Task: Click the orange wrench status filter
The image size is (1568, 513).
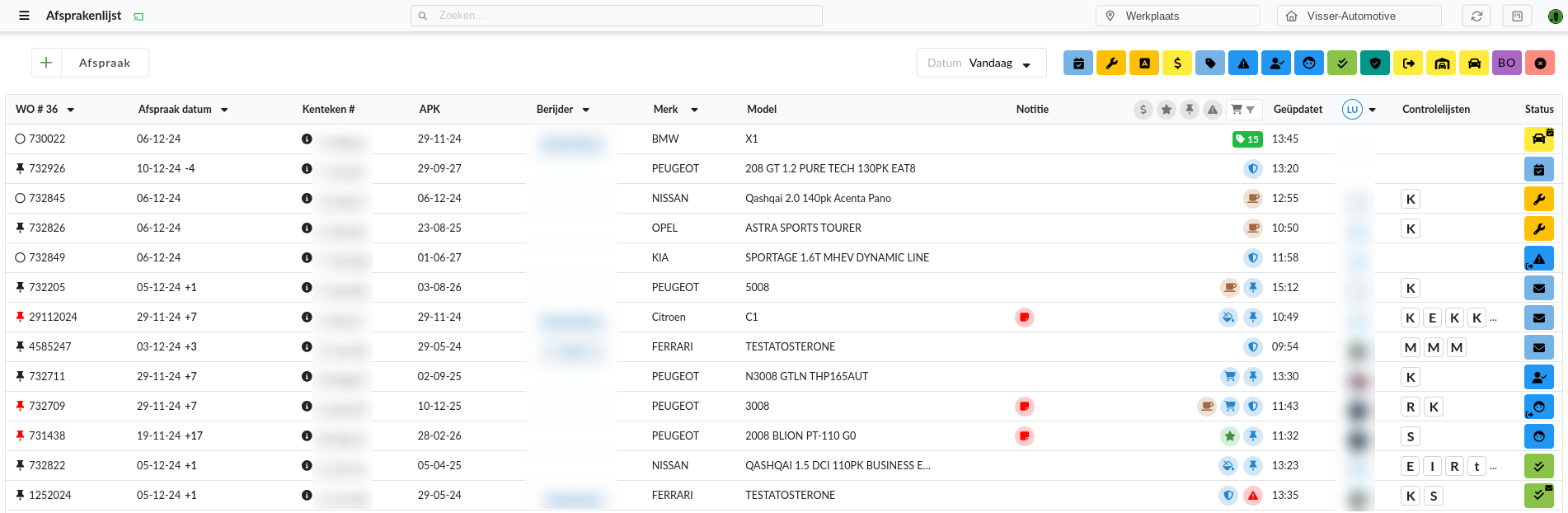Action: pos(1111,64)
